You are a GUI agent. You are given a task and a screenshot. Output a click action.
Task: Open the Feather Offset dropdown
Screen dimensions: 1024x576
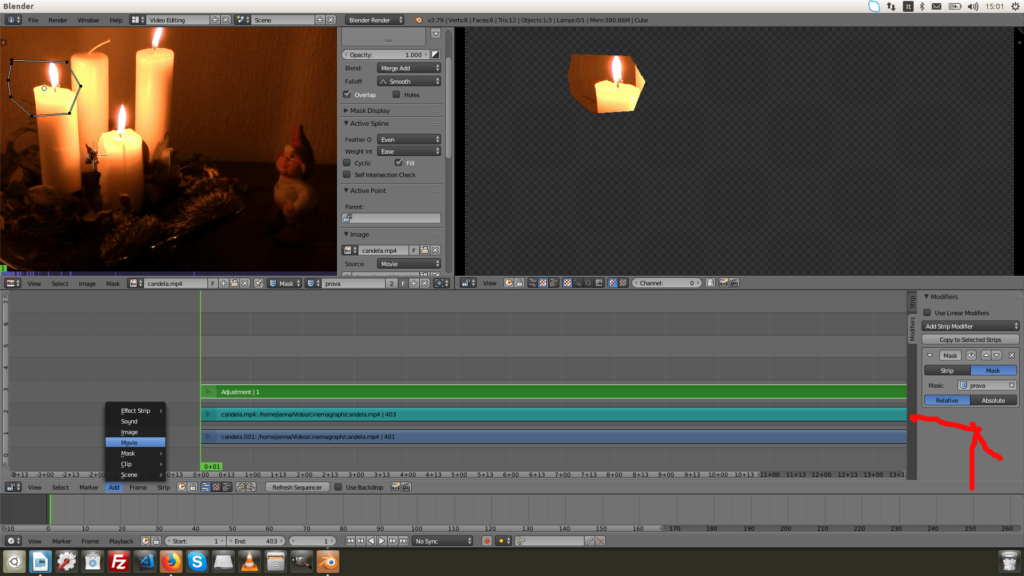[x=409, y=139]
